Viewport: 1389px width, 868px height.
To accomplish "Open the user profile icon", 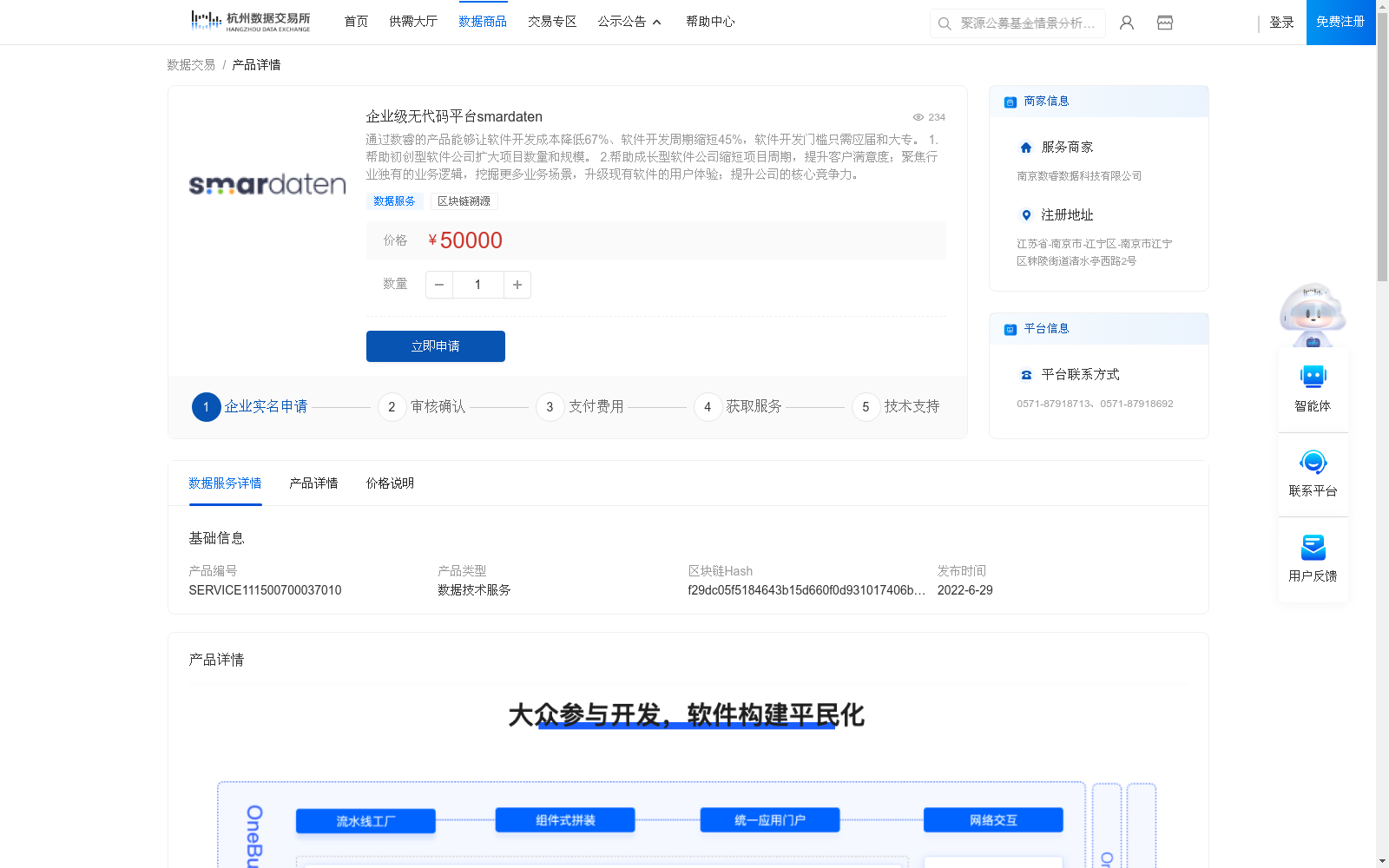I will click(1127, 23).
